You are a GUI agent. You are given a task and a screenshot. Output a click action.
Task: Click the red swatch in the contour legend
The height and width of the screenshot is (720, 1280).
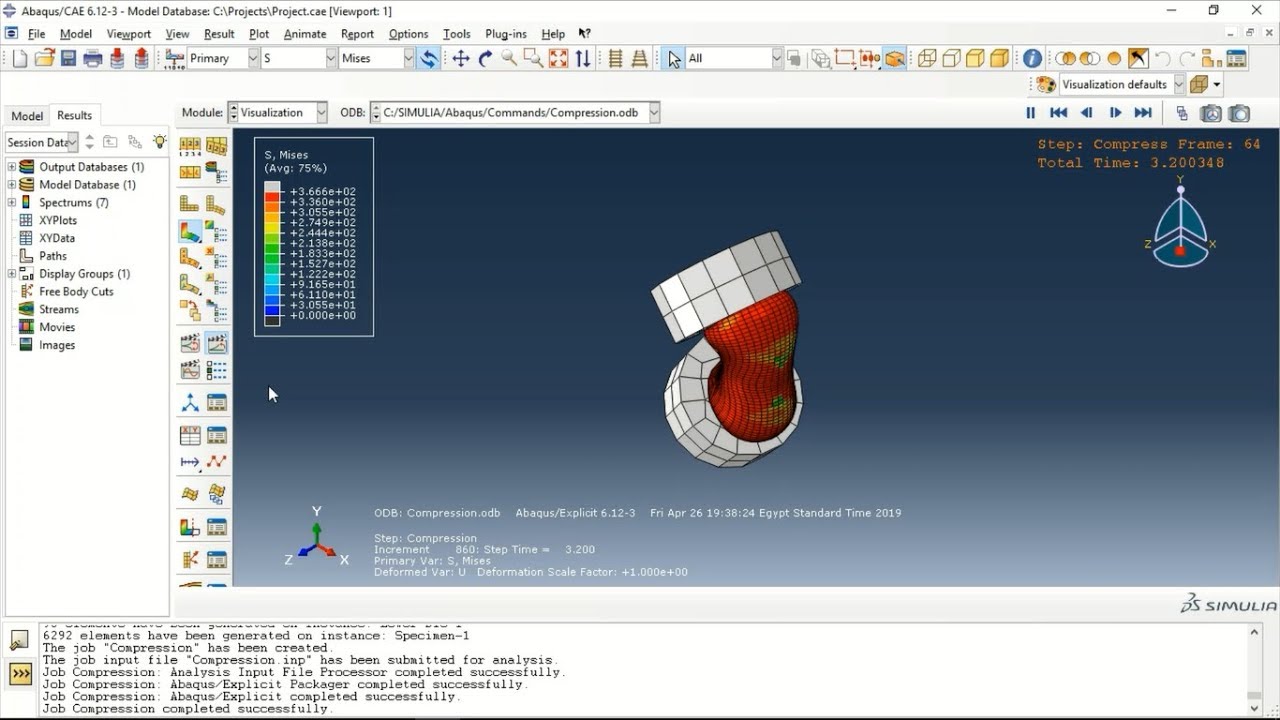coord(272,197)
